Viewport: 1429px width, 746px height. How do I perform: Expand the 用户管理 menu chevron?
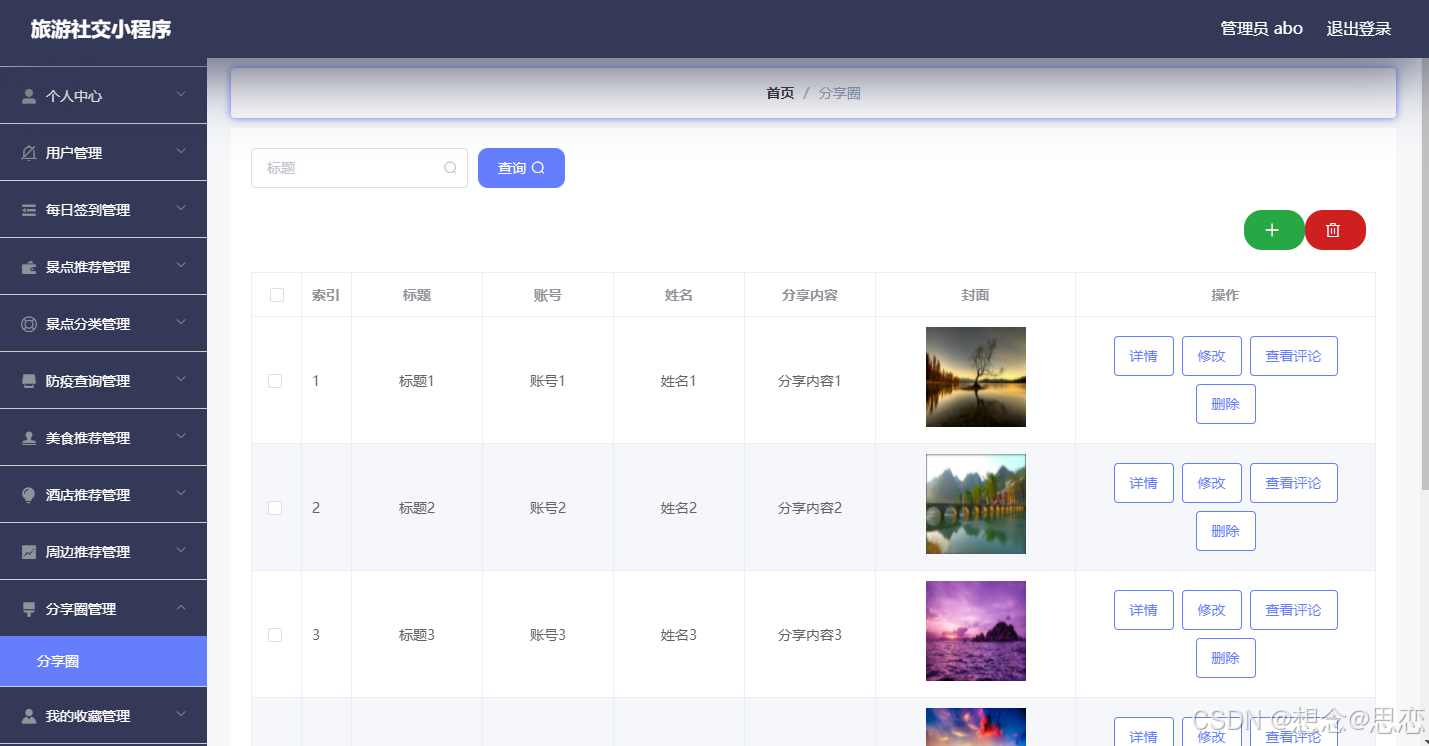181,151
